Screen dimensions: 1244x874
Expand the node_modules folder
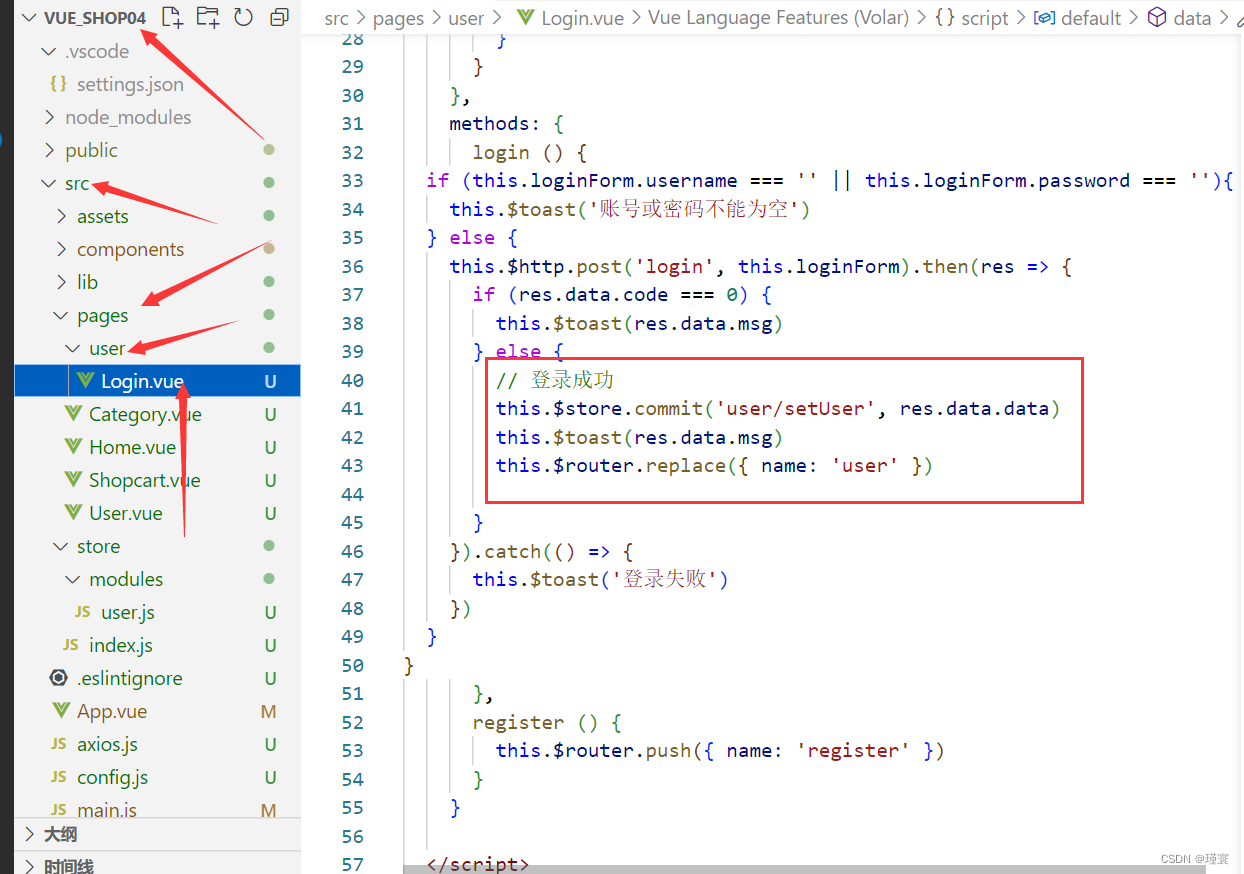(x=49, y=117)
